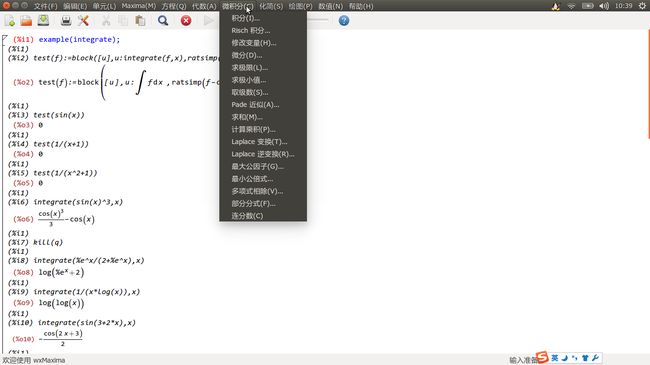The height and width of the screenshot is (365, 650).
Task: Choose 连分数(C) menu entry
Action: tap(263, 216)
